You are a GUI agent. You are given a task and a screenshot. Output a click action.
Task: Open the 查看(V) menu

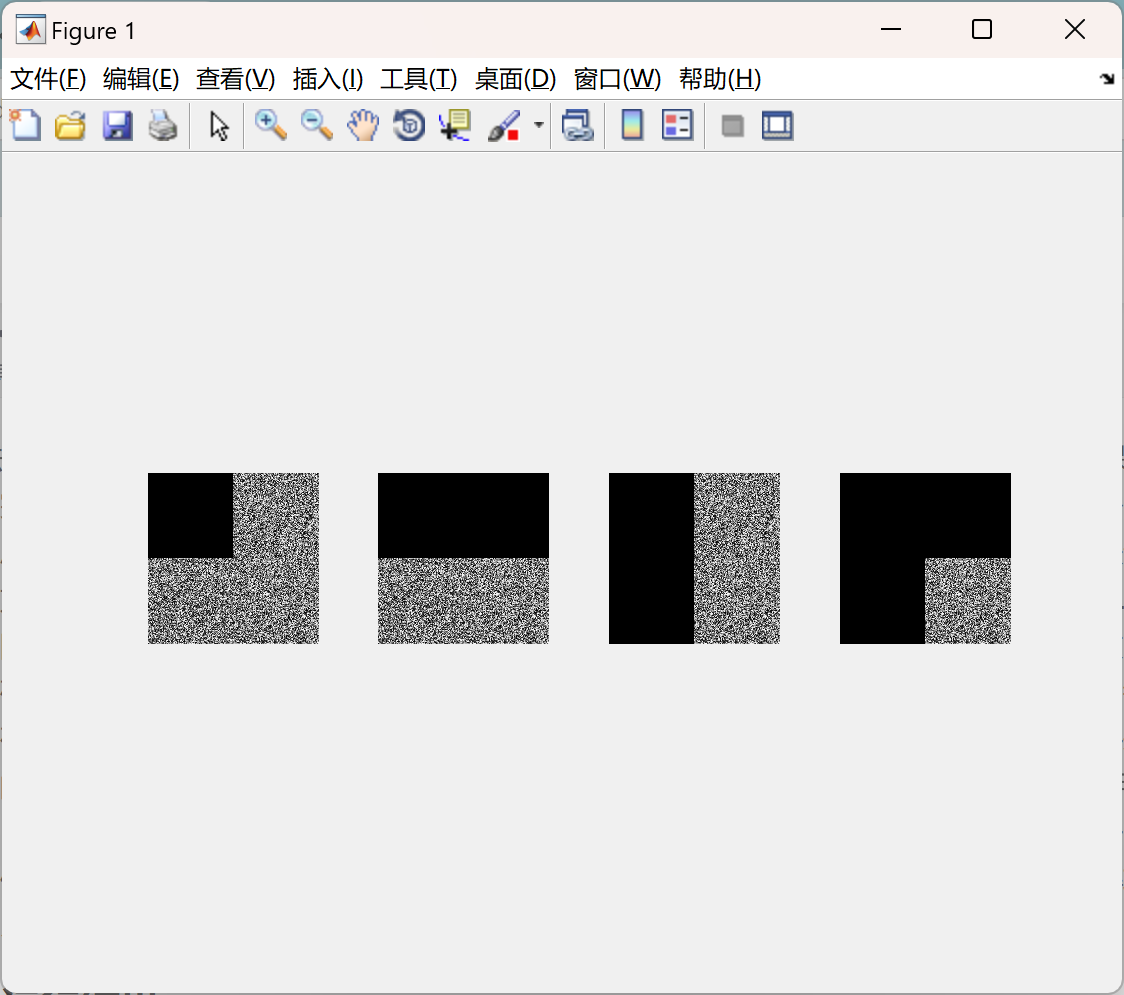[235, 79]
